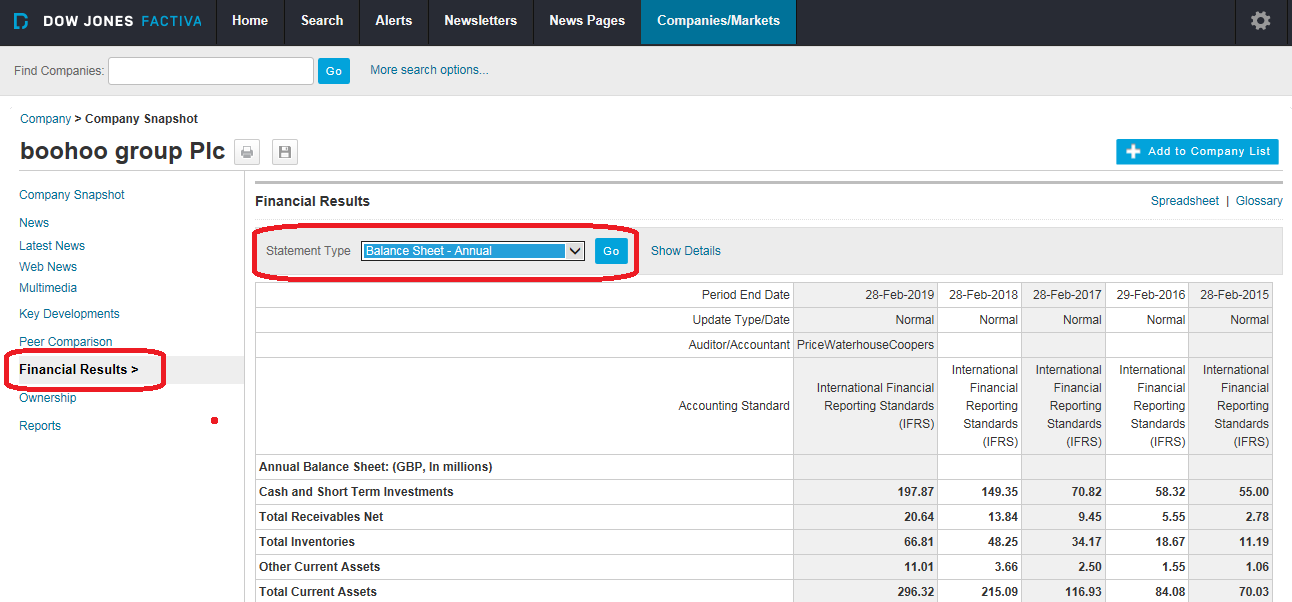Click the Dow Jones Factiva logo icon
The height and width of the screenshot is (602, 1292).
click(21, 21)
